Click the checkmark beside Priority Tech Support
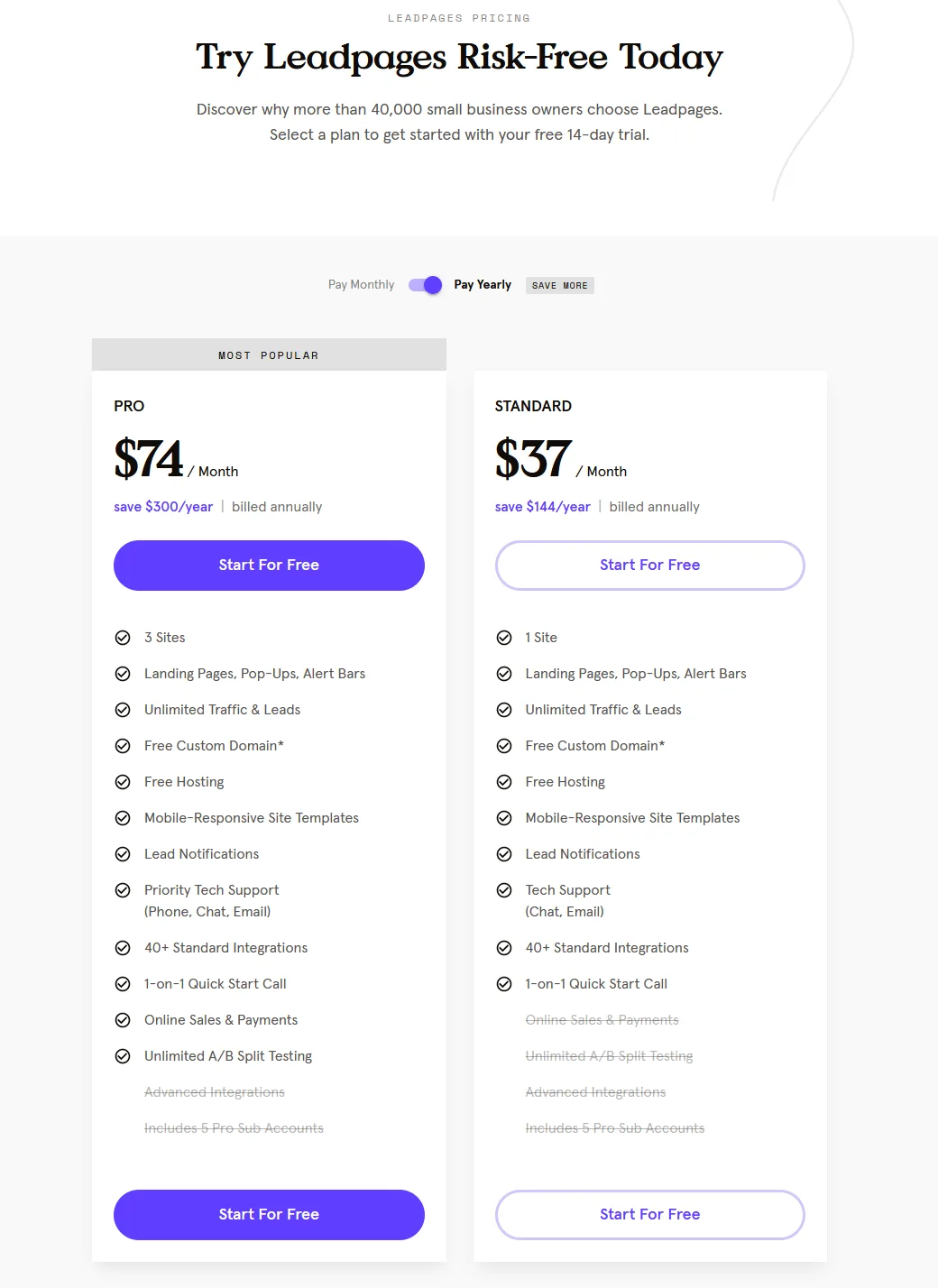Viewport: 938px width, 1288px height. pyautogui.click(x=123, y=890)
